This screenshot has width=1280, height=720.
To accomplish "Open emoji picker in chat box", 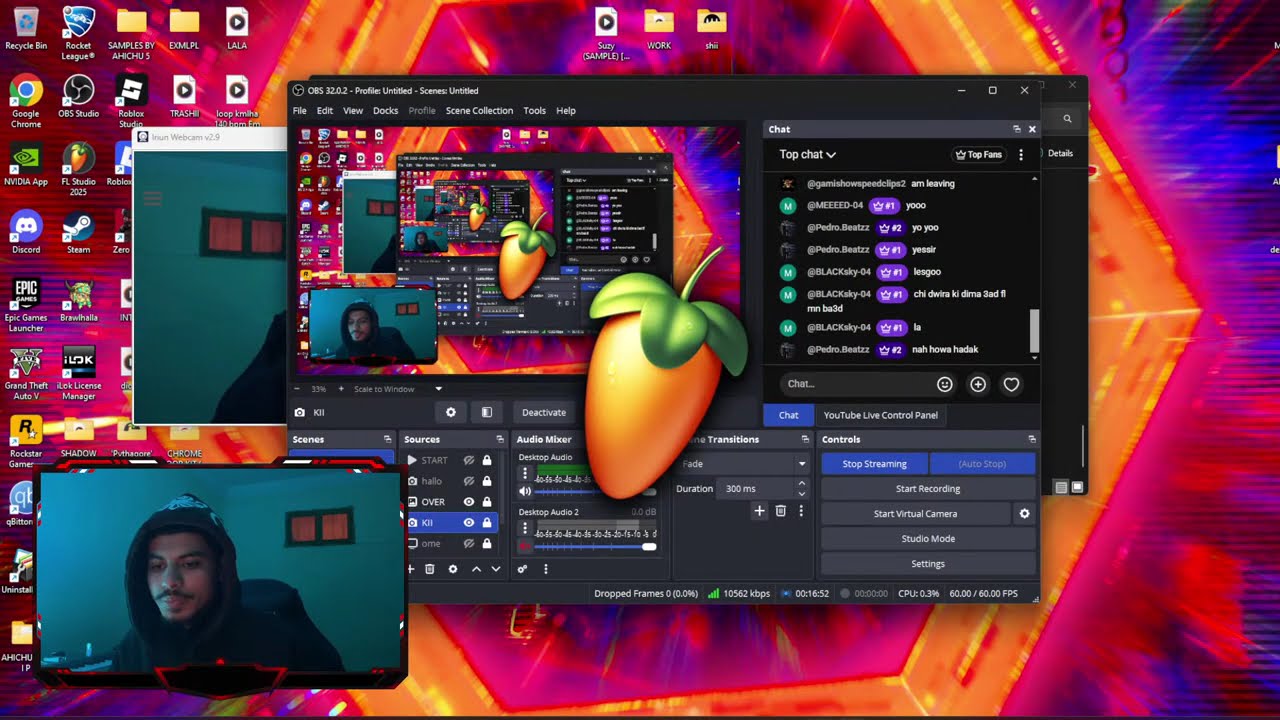I will click(x=945, y=384).
